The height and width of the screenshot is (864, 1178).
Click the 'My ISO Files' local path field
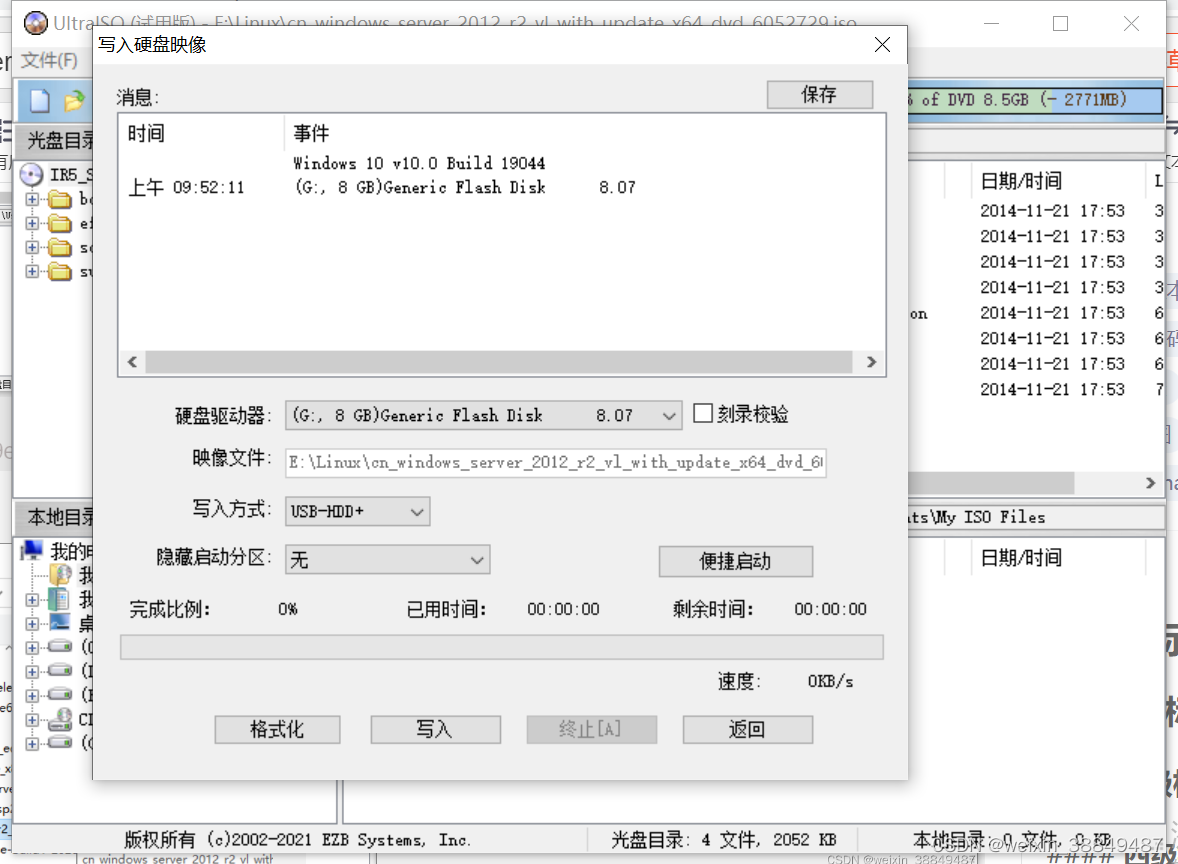[1035, 517]
